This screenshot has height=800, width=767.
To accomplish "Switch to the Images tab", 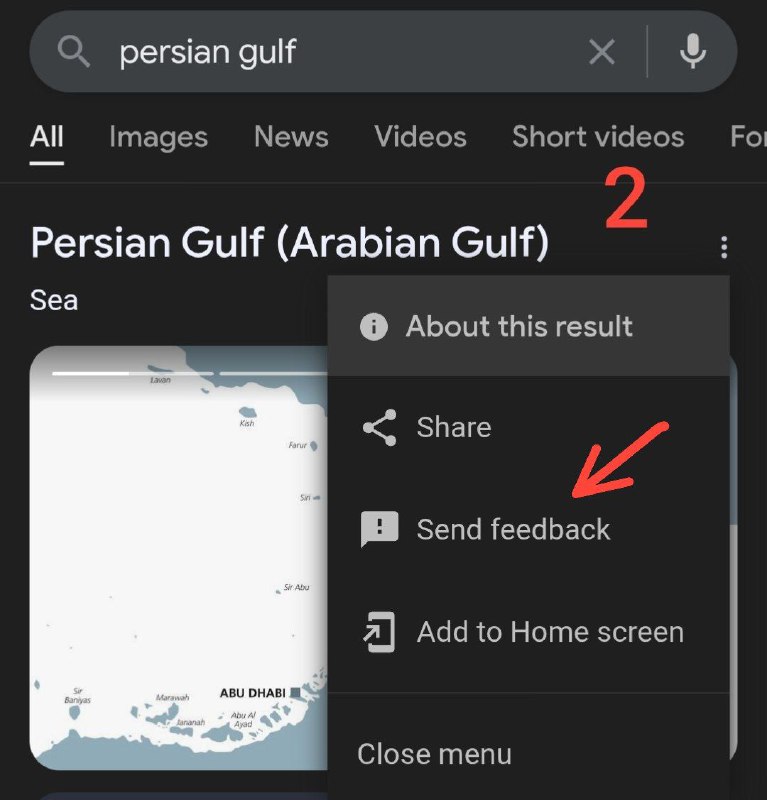I will coord(158,137).
